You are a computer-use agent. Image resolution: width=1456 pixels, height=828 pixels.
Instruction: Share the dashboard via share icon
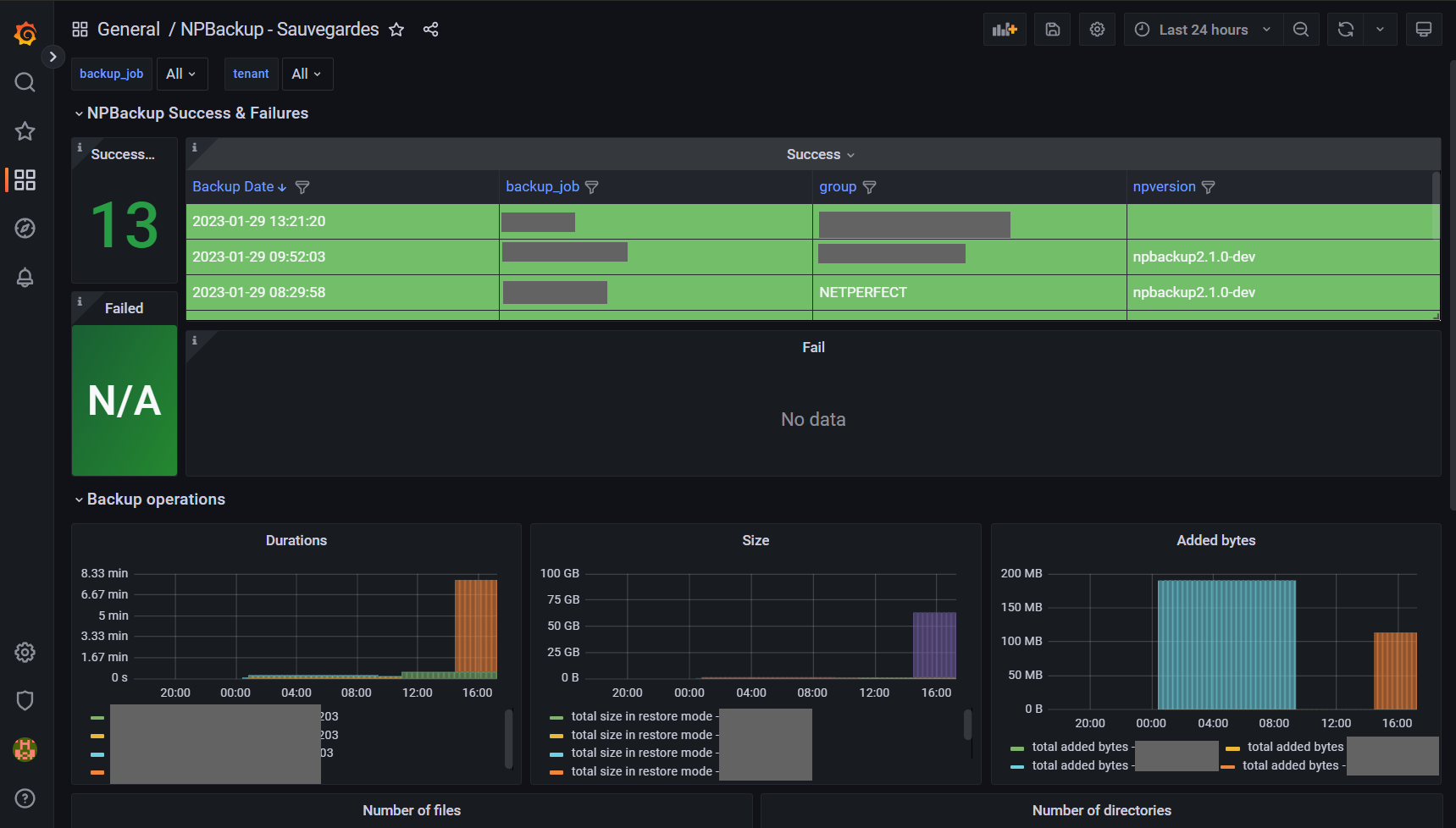[430, 30]
